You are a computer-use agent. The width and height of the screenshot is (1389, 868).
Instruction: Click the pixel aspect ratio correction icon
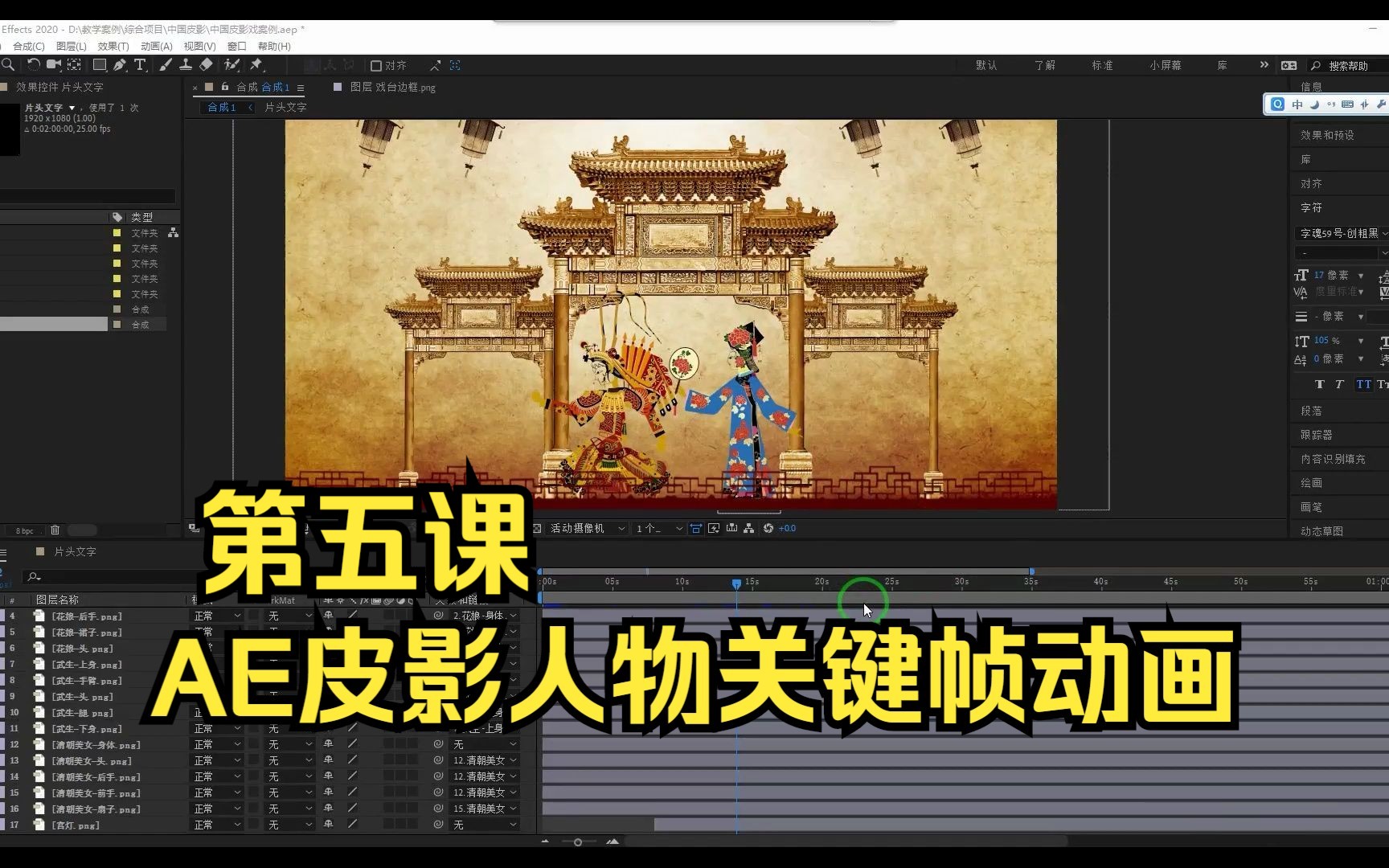696,528
